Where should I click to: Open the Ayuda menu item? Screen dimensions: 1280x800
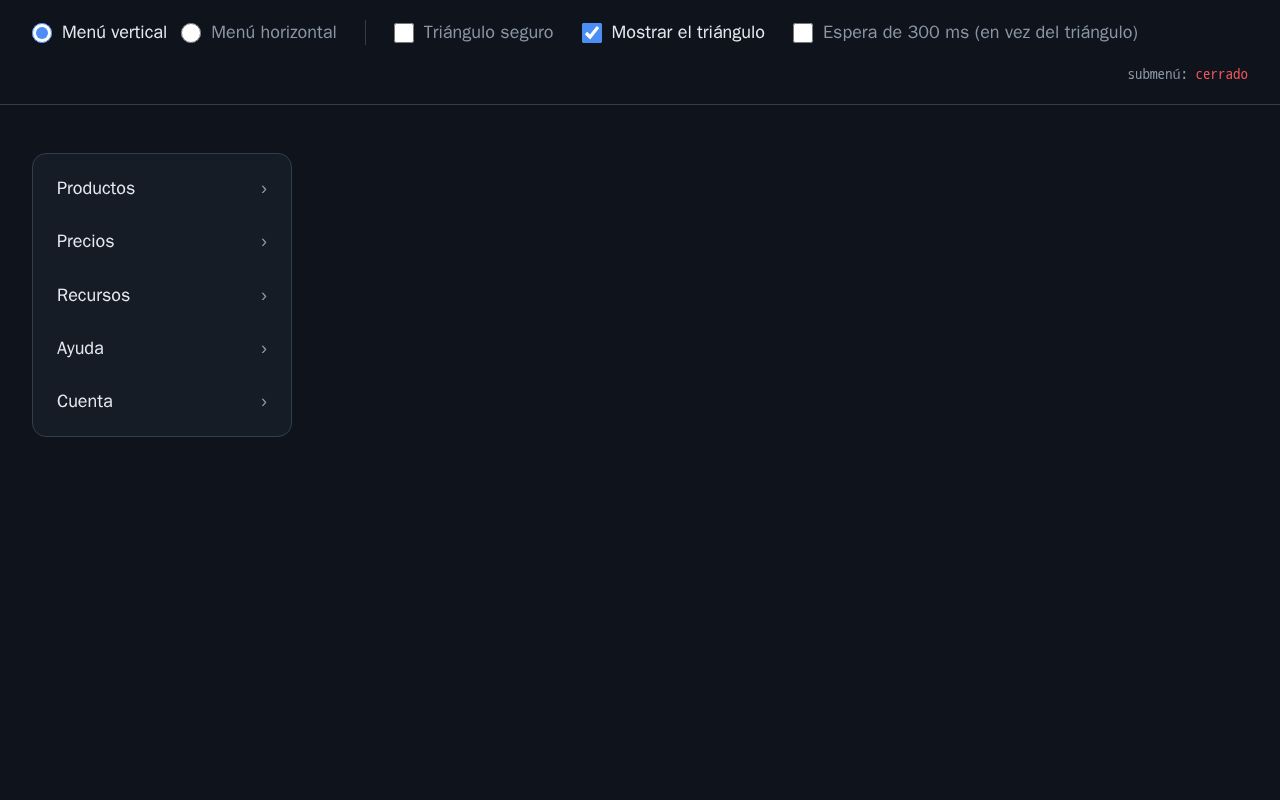tap(162, 349)
